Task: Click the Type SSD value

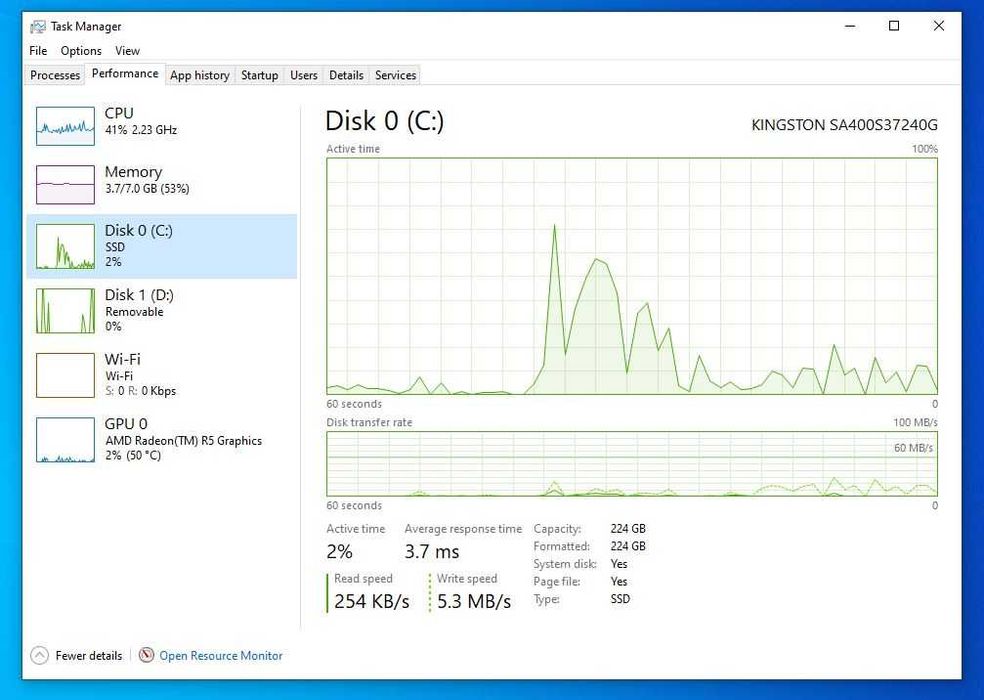Action: click(x=620, y=599)
